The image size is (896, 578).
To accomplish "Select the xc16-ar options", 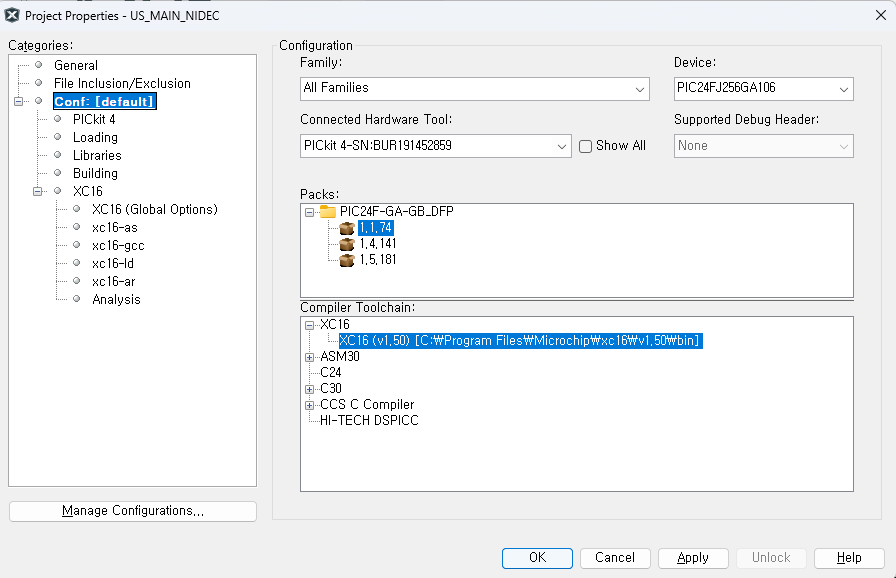I will tap(114, 282).
